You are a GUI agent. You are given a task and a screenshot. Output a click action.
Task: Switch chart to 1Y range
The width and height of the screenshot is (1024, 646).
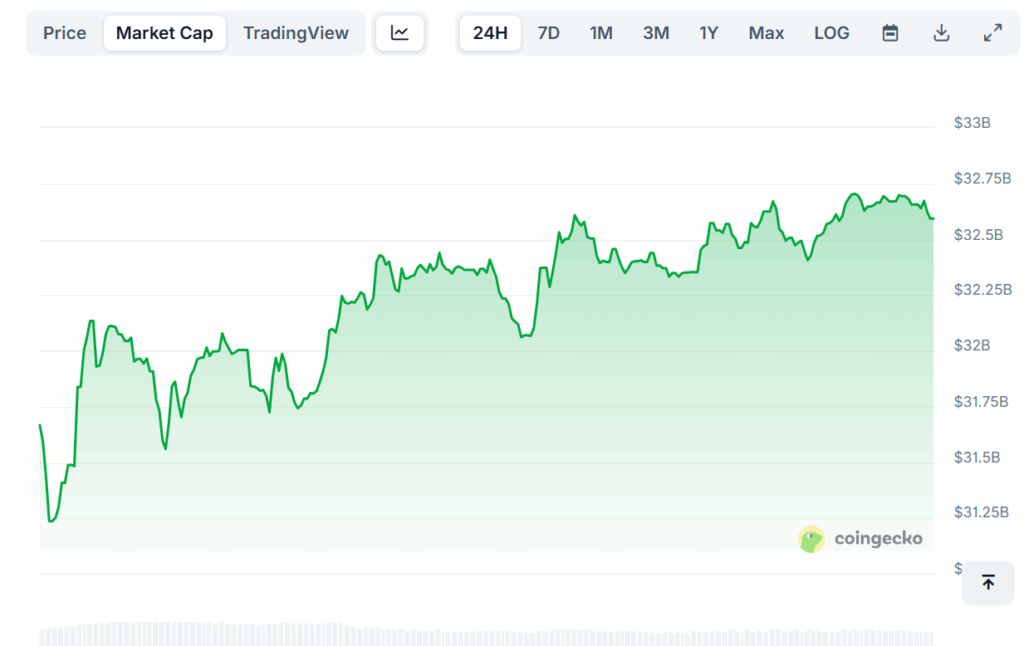tap(709, 33)
